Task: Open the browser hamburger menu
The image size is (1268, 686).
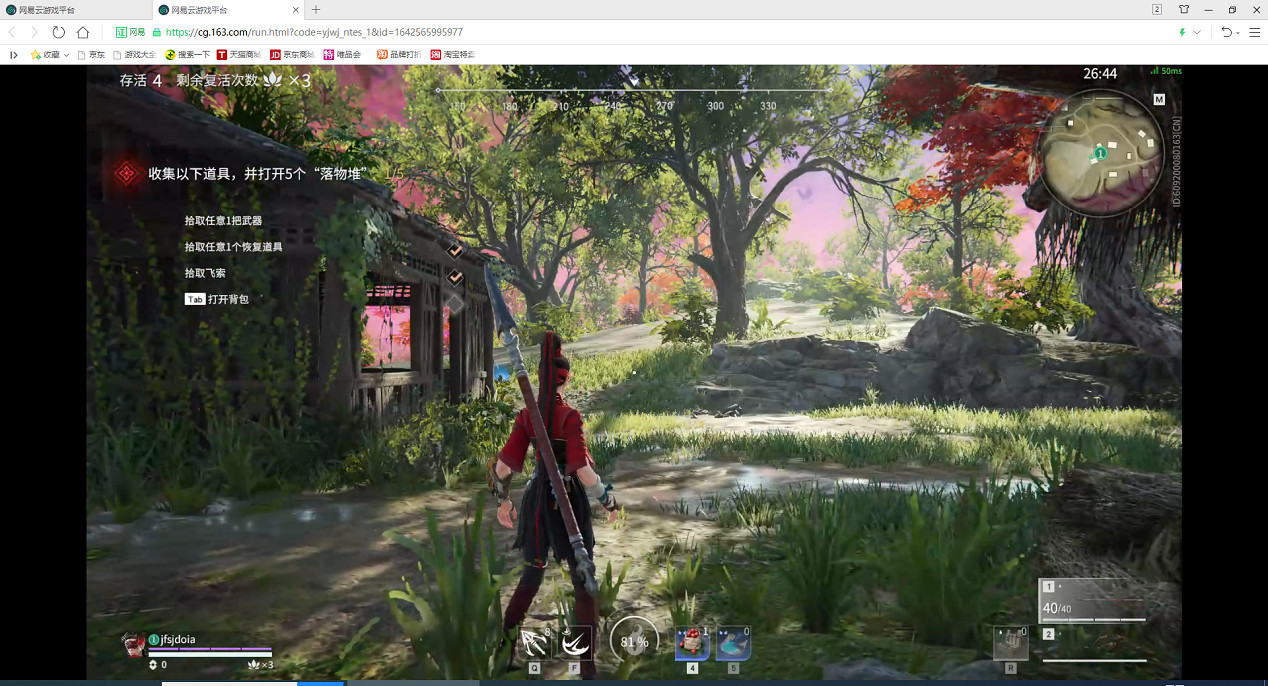Action: tap(1254, 32)
